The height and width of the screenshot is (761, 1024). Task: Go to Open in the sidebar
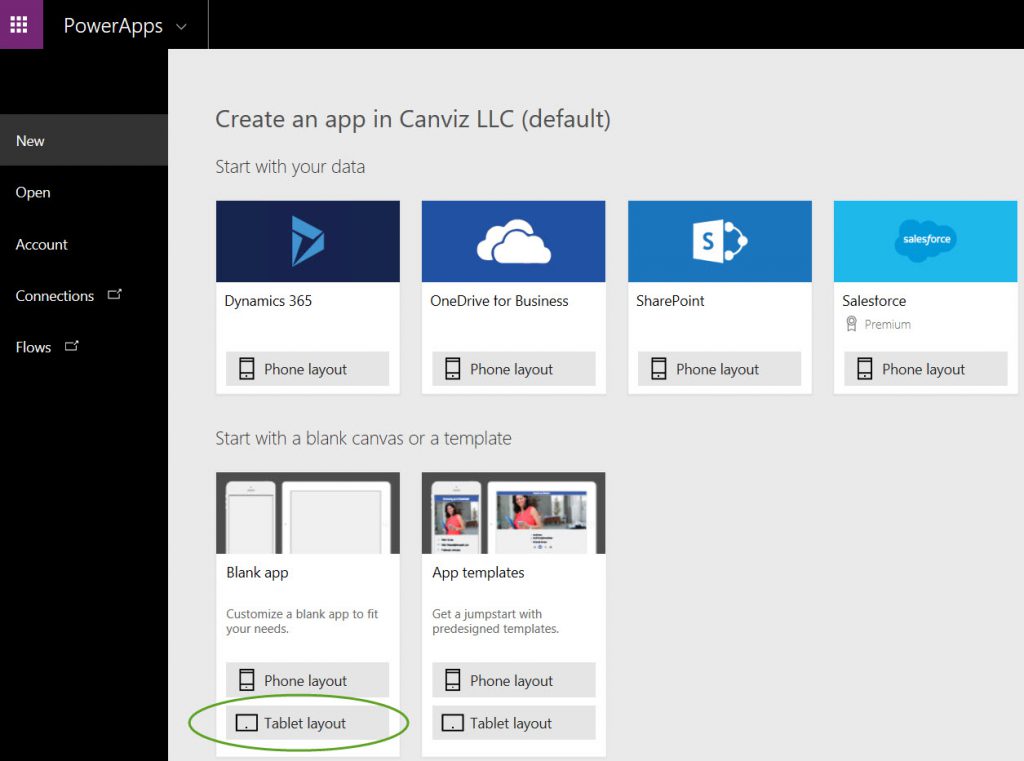point(33,193)
